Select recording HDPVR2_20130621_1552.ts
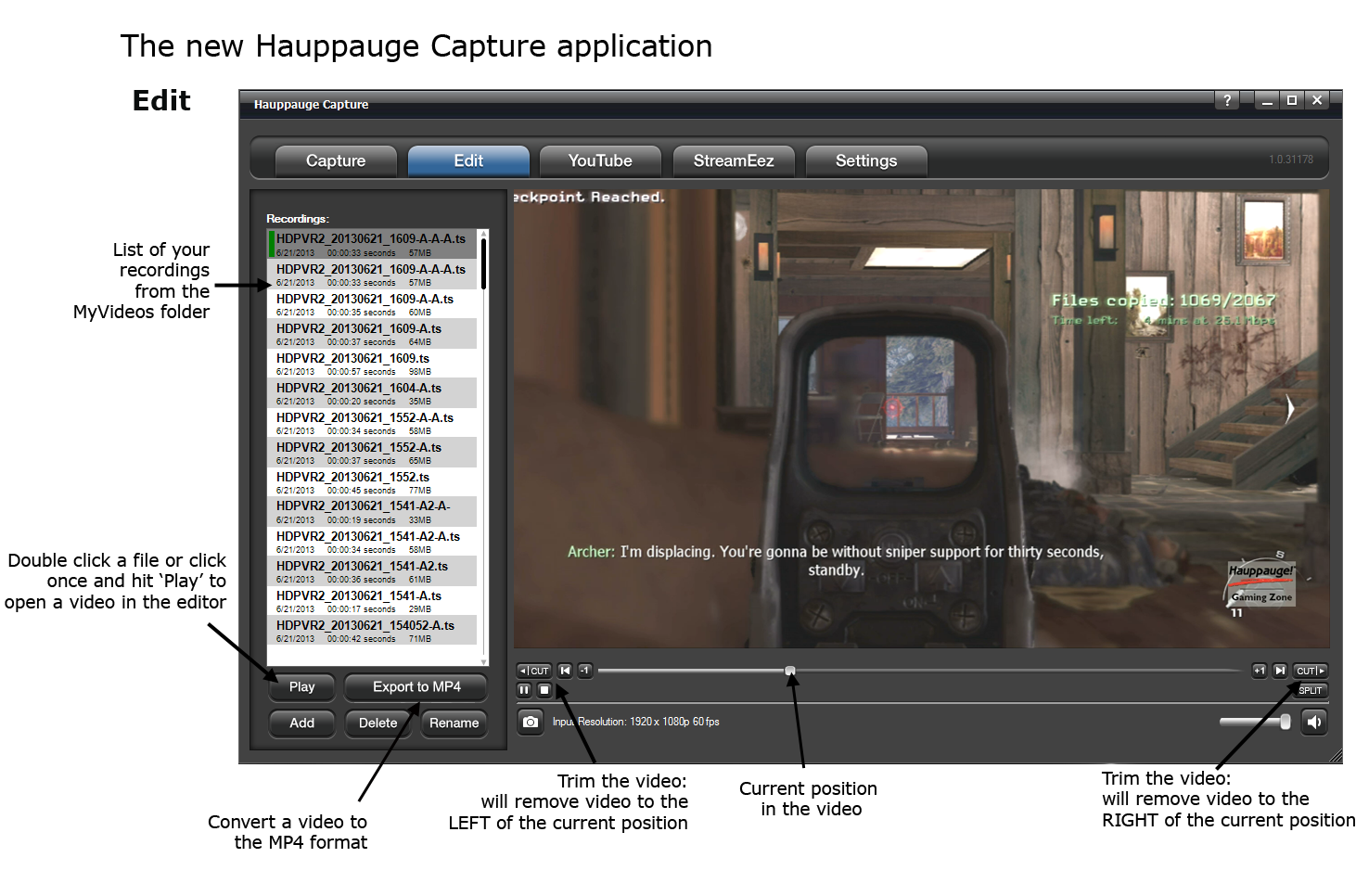The width and height of the screenshot is (1356, 896). pyautogui.click(x=372, y=481)
